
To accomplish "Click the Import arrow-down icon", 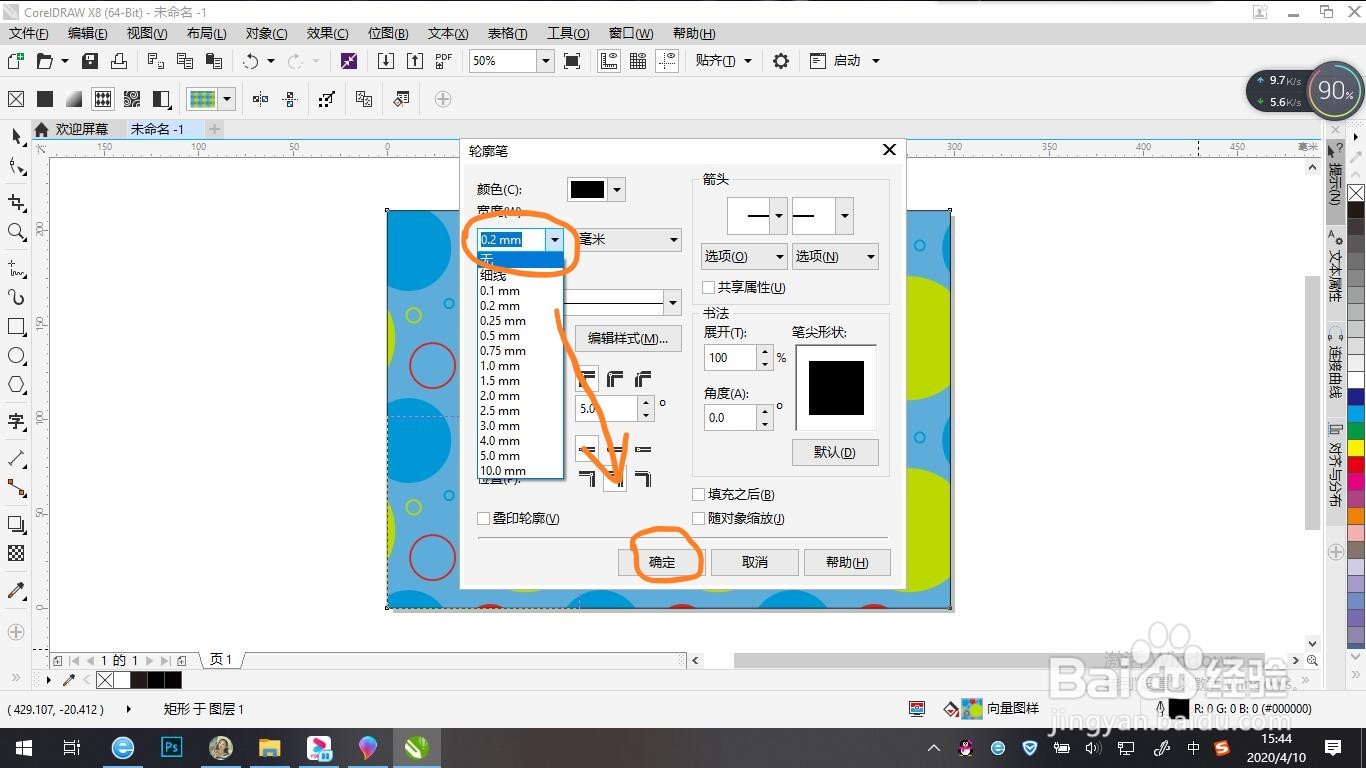I will [386, 61].
